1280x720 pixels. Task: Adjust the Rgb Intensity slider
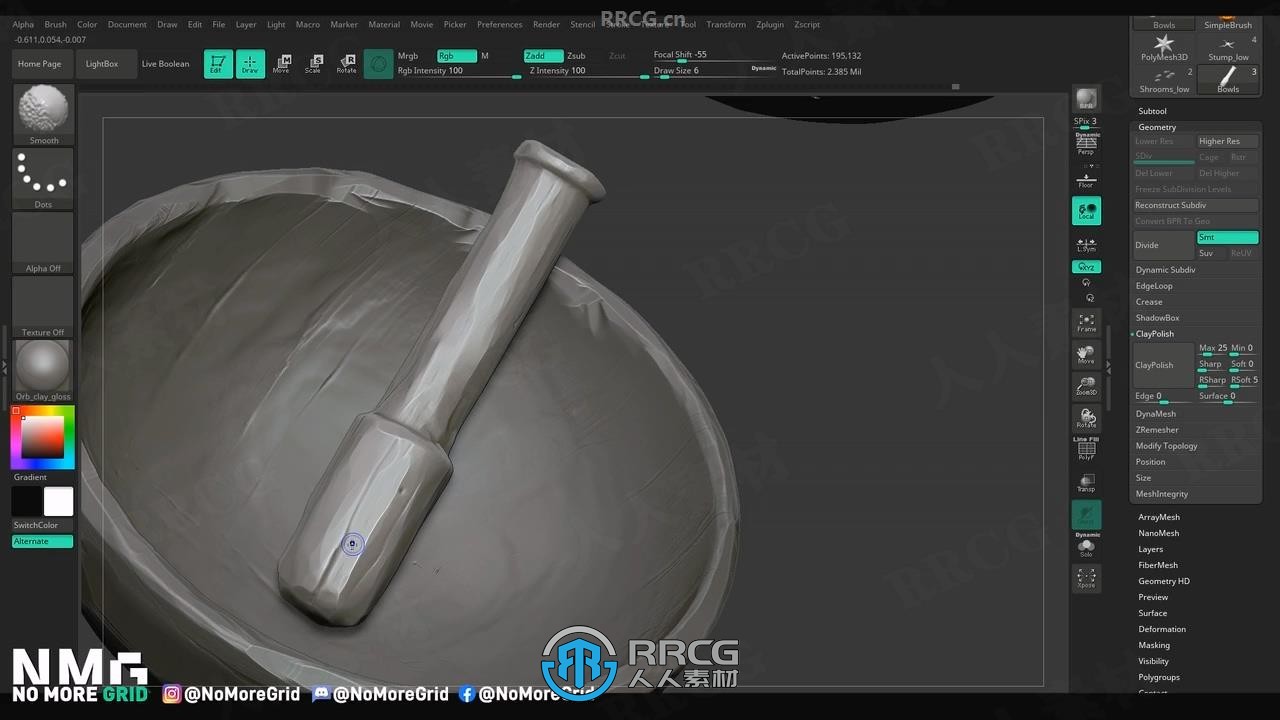pyautogui.click(x=458, y=71)
